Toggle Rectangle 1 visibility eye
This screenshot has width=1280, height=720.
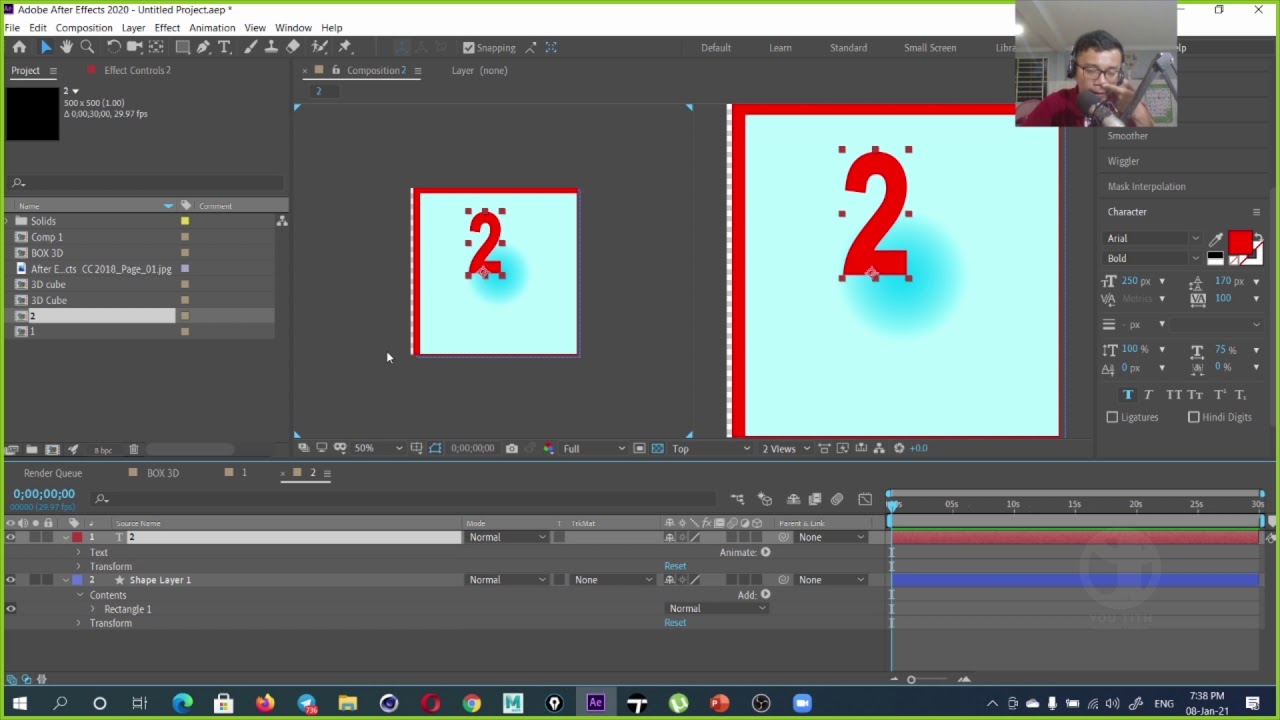(11, 609)
